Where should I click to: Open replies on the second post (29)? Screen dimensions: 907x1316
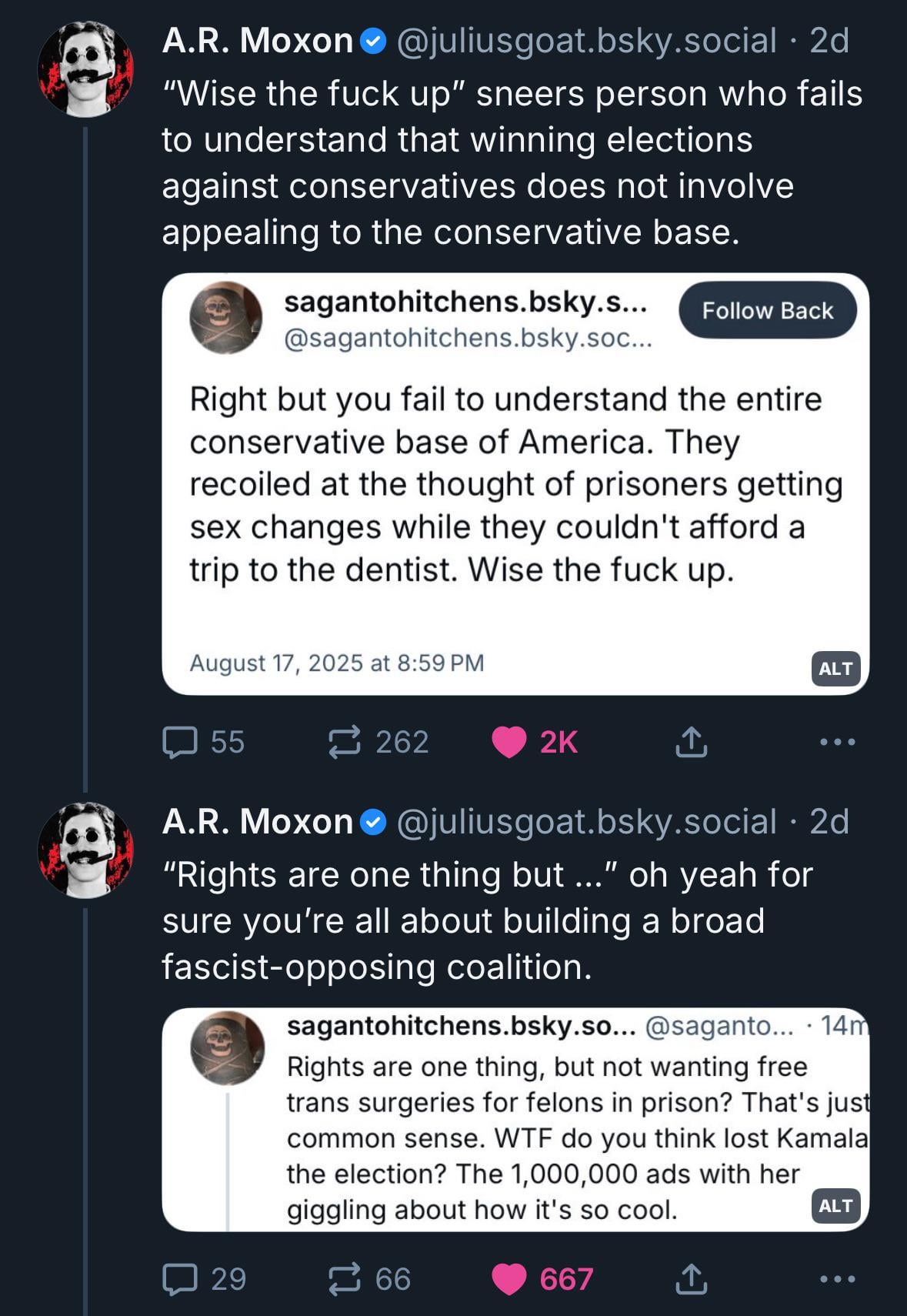204,1279
